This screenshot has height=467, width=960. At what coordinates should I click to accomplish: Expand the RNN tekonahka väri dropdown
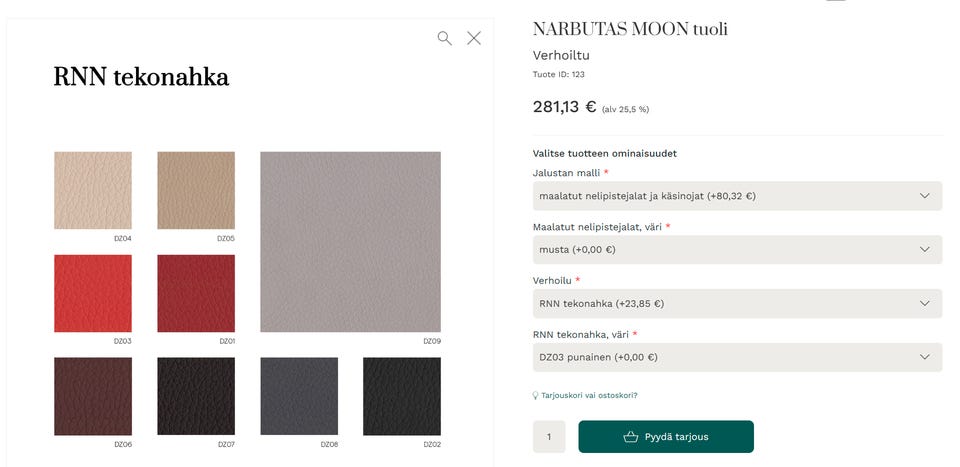737,357
